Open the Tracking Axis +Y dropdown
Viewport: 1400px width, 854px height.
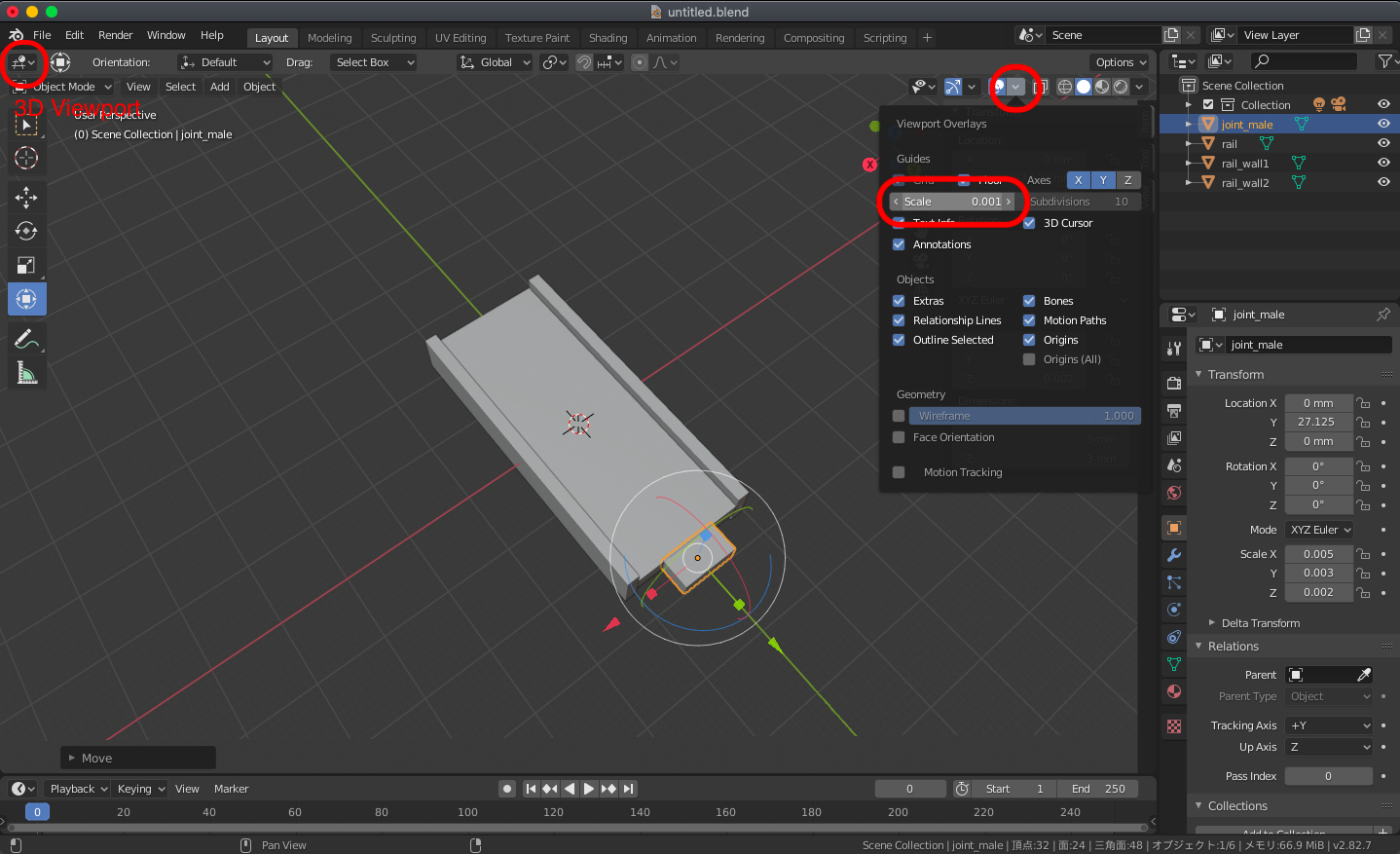(1329, 725)
